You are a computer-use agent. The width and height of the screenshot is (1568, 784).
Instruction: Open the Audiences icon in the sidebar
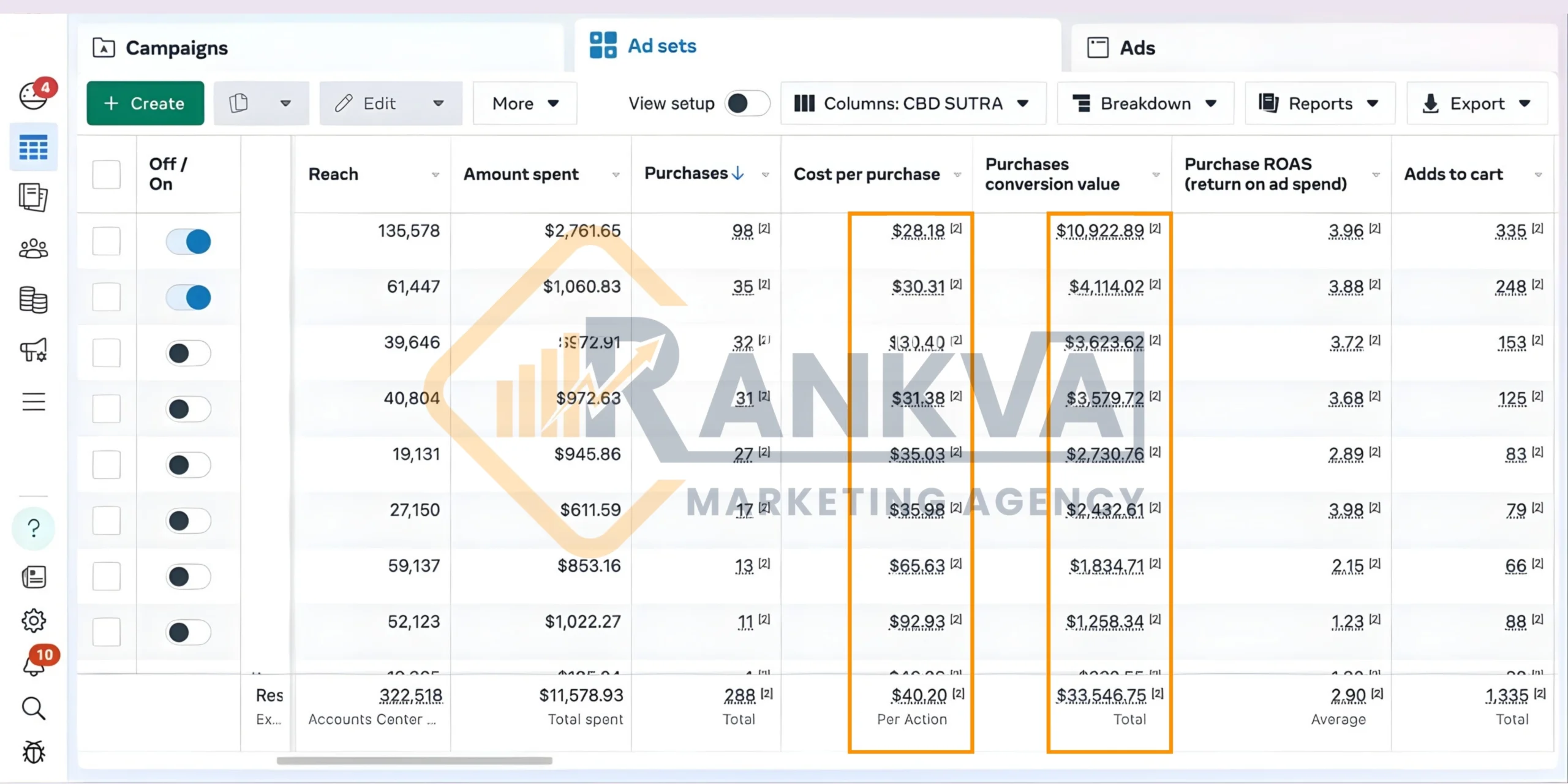tap(34, 248)
